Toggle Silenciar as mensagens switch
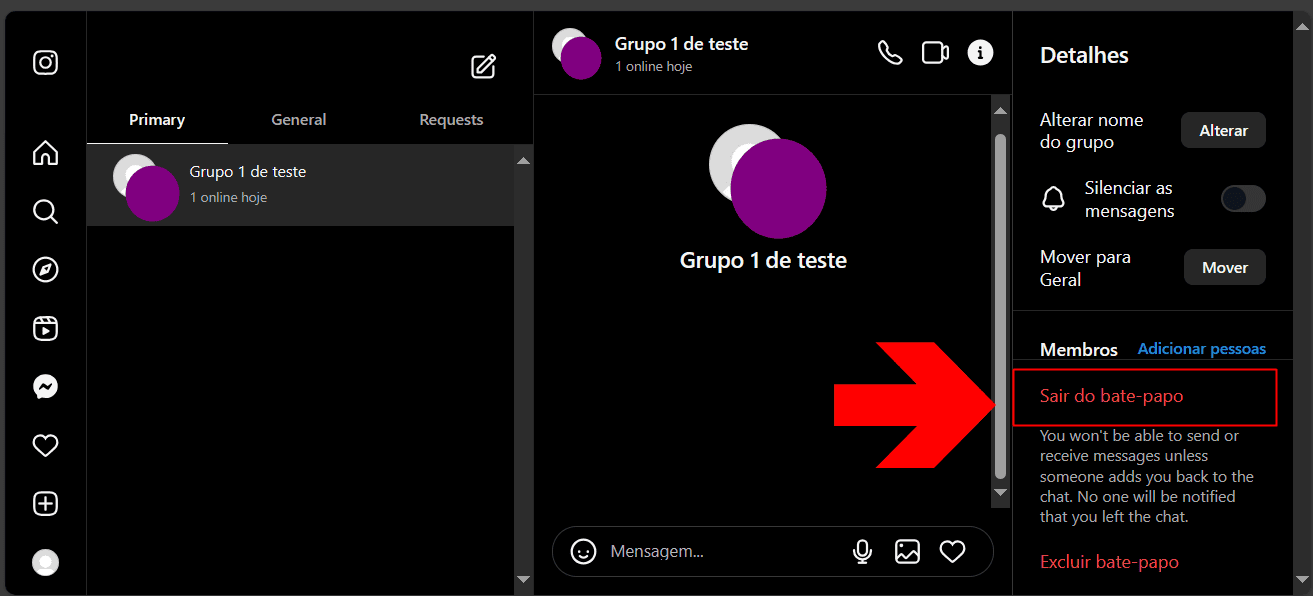This screenshot has width=1313, height=596. (x=1243, y=199)
